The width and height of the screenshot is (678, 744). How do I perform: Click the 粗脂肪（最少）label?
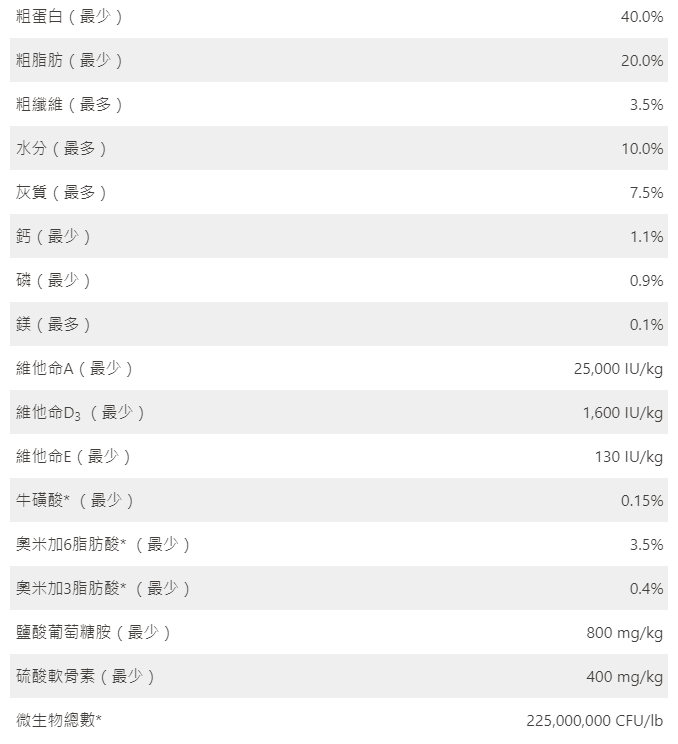pos(70,61)
